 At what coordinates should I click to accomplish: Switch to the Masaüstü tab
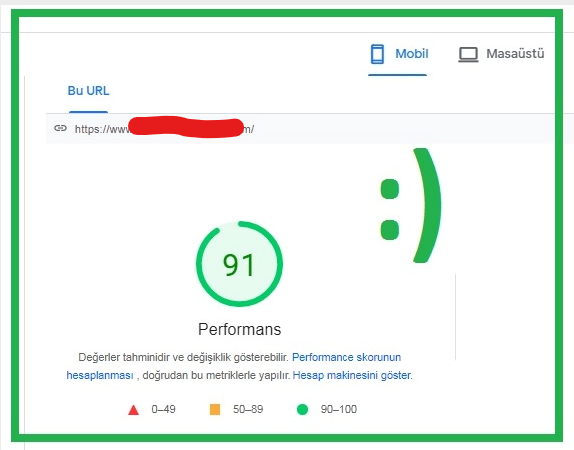click(x=501, y=54)
